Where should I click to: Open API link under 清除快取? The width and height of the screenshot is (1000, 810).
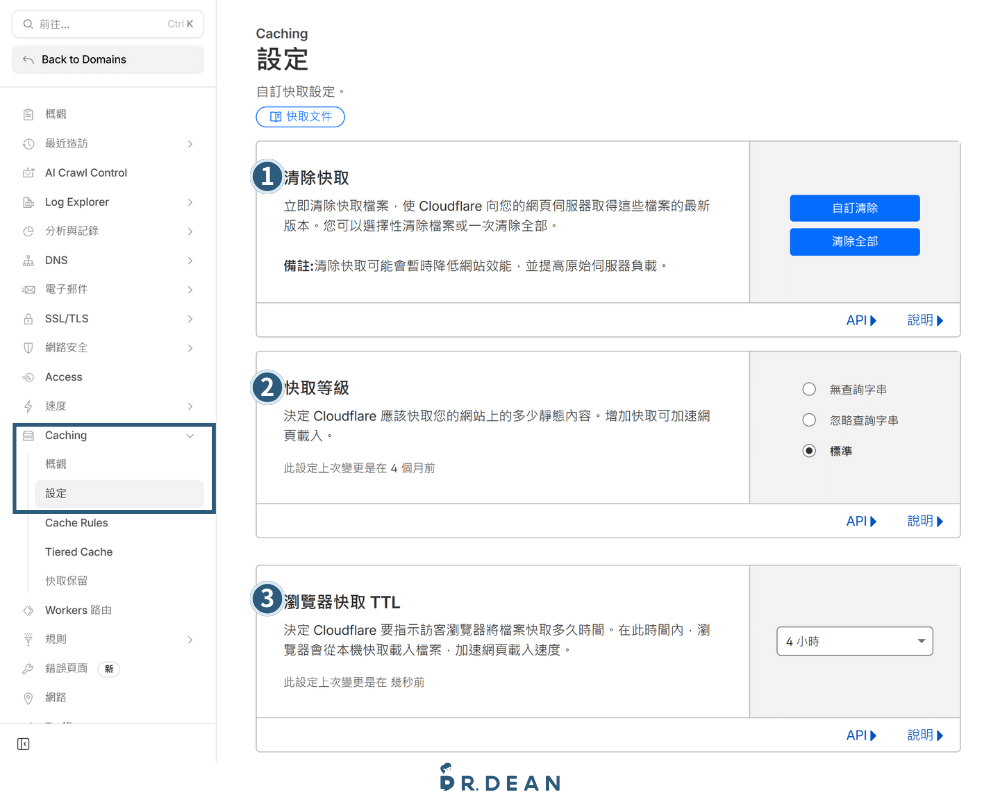tap(861, 320)
